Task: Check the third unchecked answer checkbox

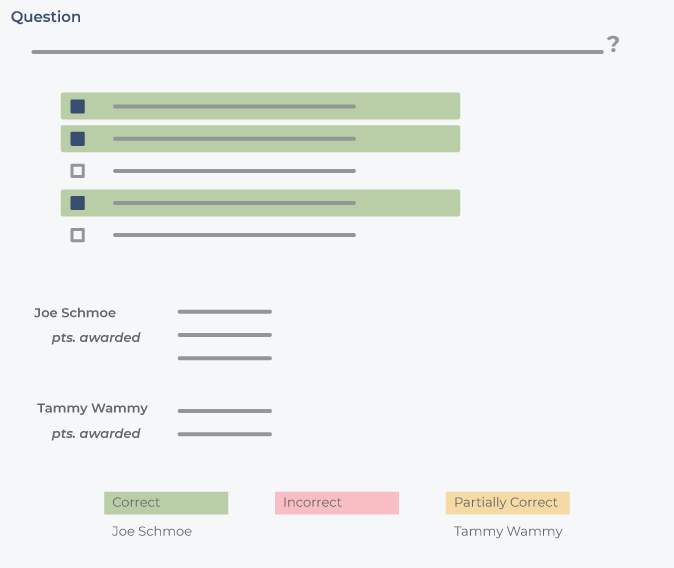Action: 77,171
